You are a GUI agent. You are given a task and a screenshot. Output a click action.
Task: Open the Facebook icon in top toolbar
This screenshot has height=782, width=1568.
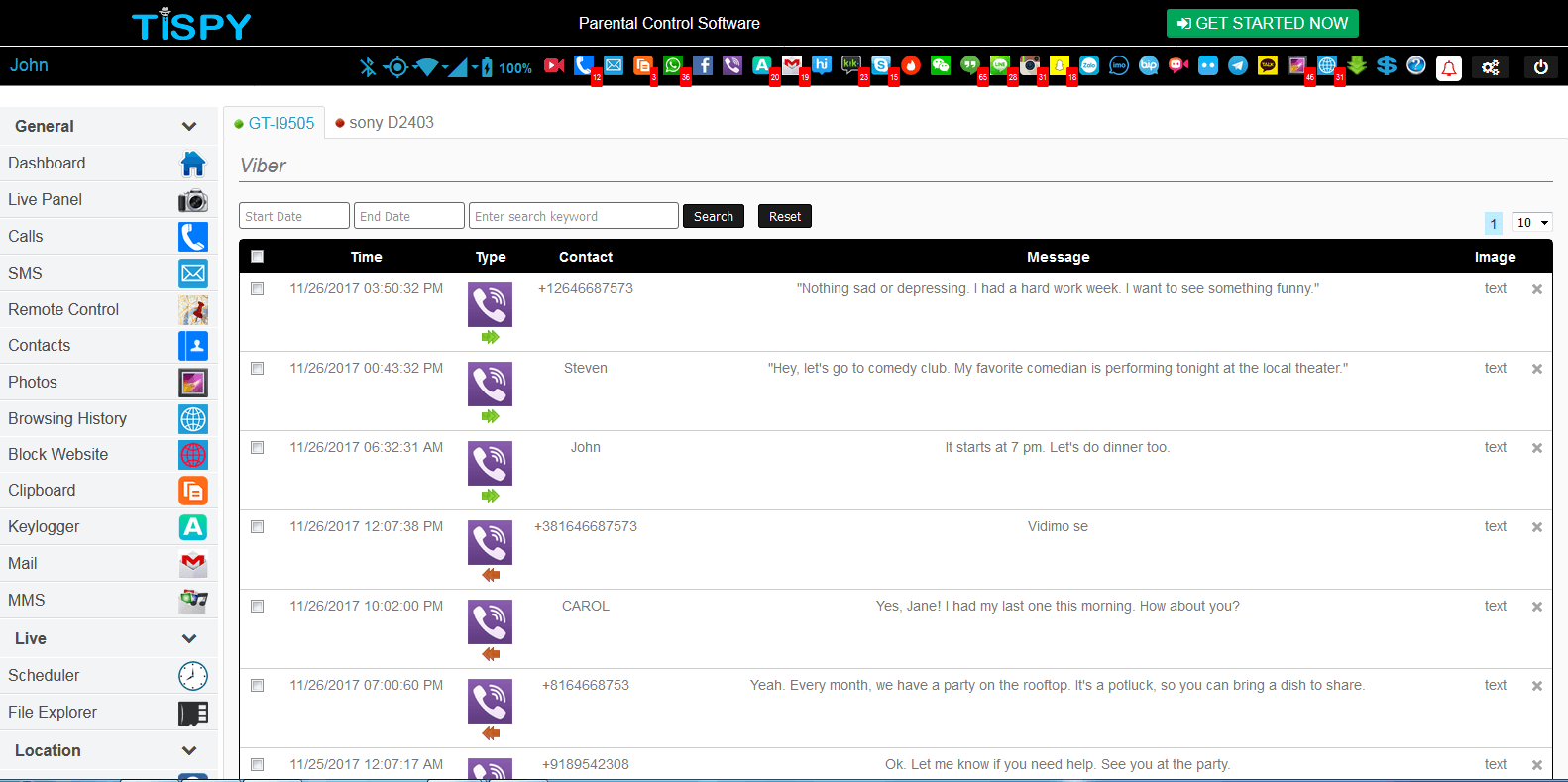(x=703, y=65)
